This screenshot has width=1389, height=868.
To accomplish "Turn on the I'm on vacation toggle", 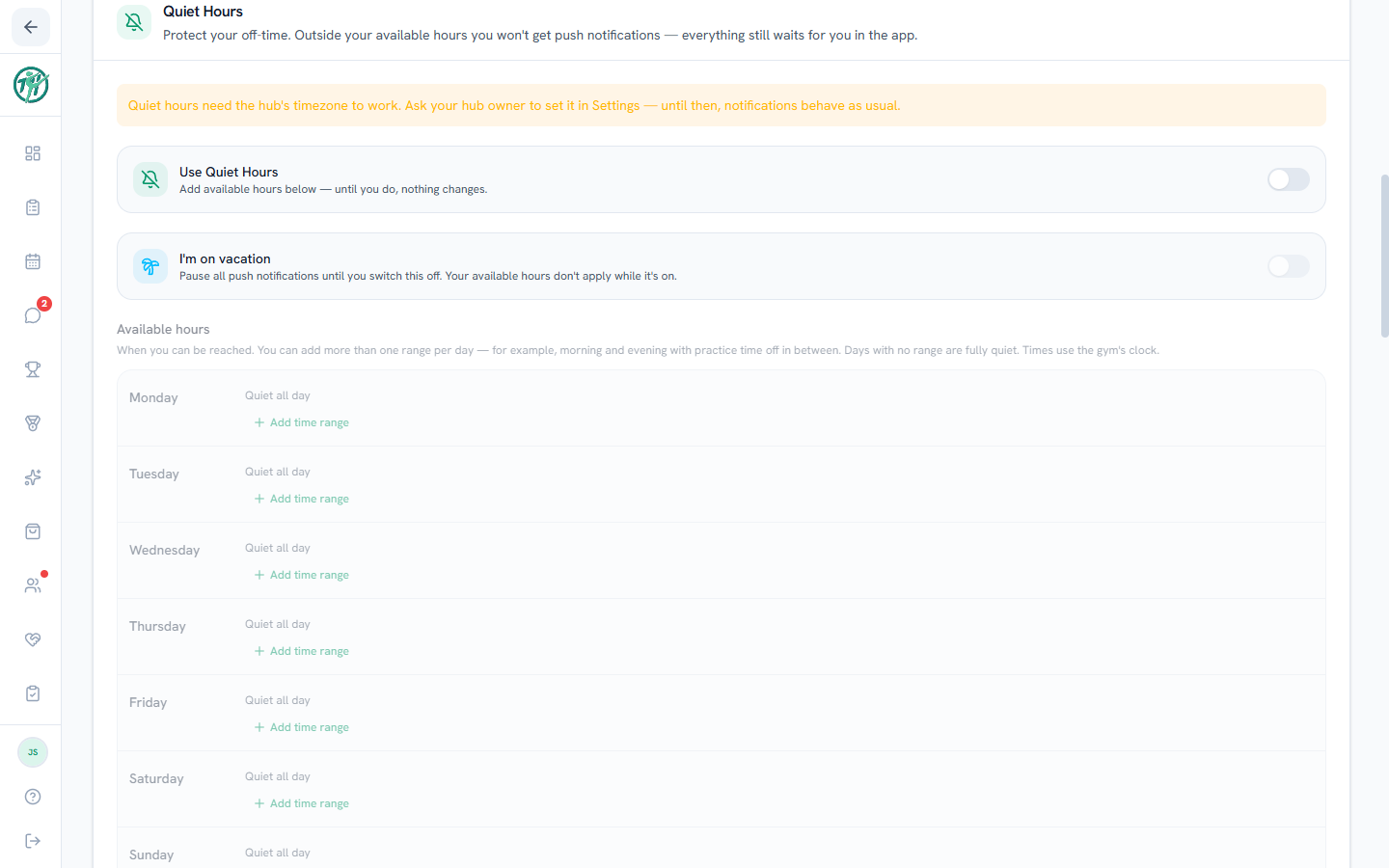I will click(1289, 266).
